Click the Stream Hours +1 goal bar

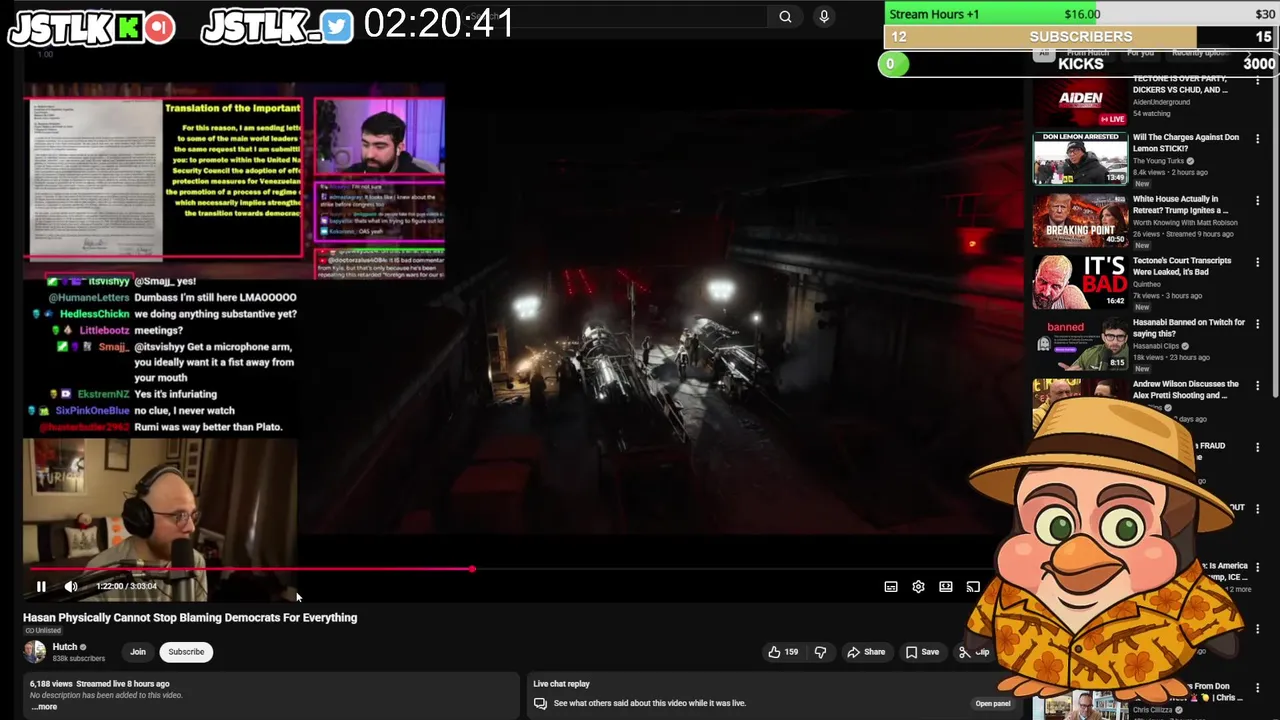(x=1081, y=14)
